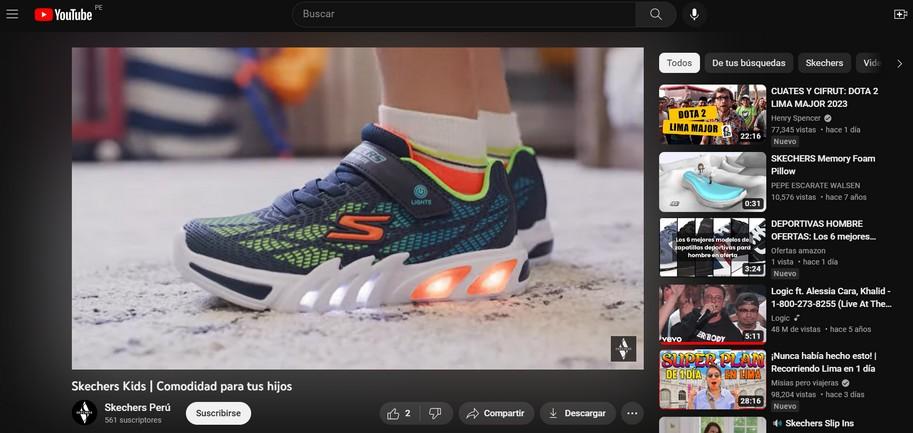The width and height of the screenshot is (913, 433).
Task: Select the Skechers filter chip
Action: click(824, 63)
